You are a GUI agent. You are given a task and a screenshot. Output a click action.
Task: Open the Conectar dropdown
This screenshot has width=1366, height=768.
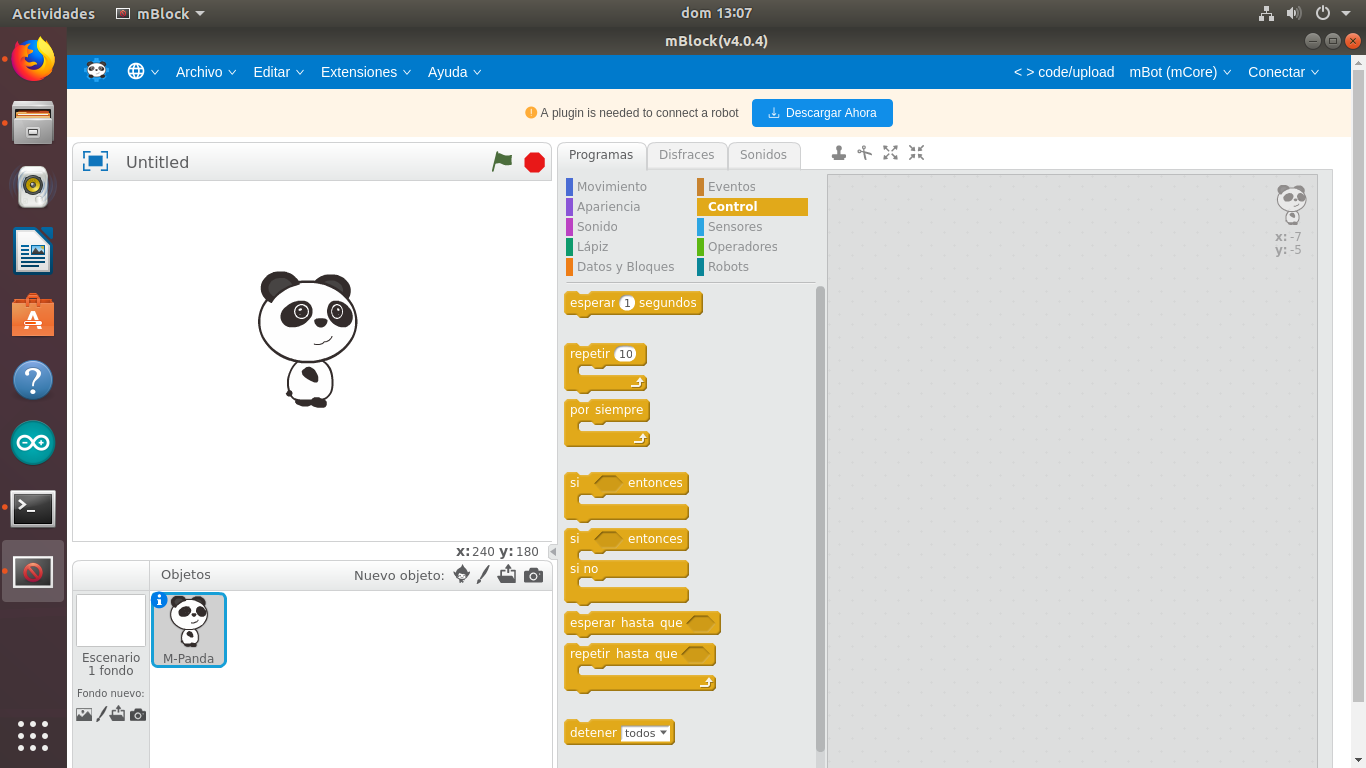[1284, 72]
